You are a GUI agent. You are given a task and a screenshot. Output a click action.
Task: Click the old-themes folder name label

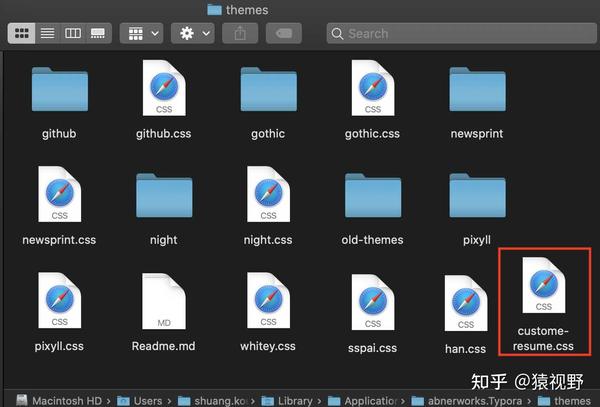(x=372, y=240)
